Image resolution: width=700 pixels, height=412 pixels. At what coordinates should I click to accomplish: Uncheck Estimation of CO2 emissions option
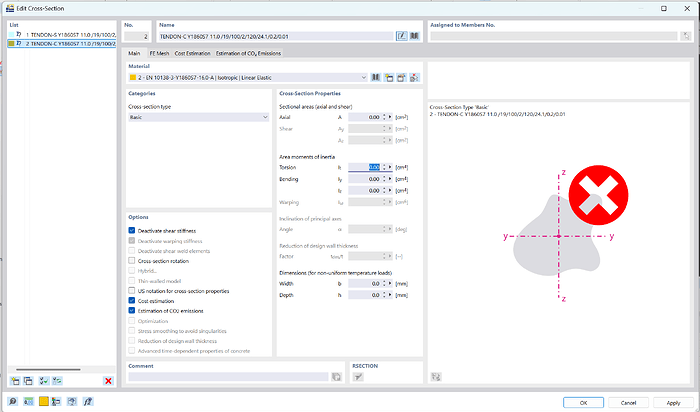coord(132,310)
